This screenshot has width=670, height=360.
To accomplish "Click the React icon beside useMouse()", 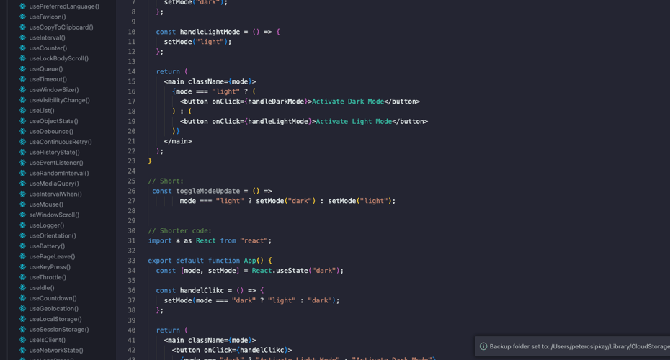I will coord(23,204).
